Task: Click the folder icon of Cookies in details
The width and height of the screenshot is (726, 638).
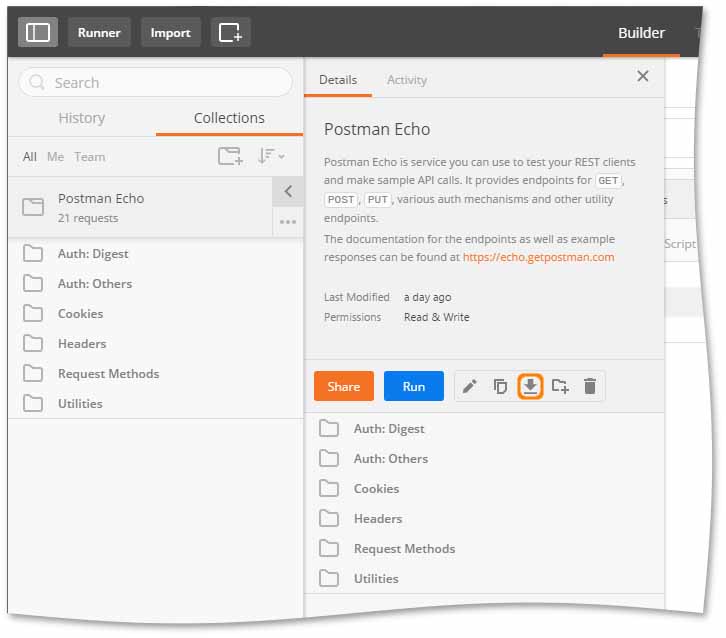Action: [x=329, y=488]
